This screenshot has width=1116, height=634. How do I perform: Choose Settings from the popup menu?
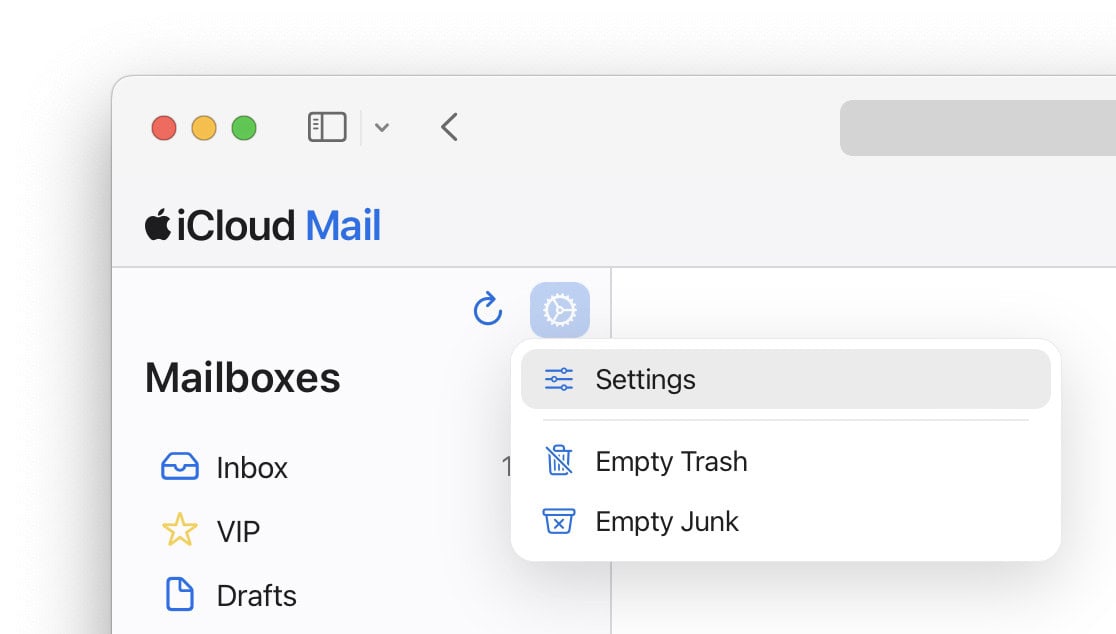point(786,379)
